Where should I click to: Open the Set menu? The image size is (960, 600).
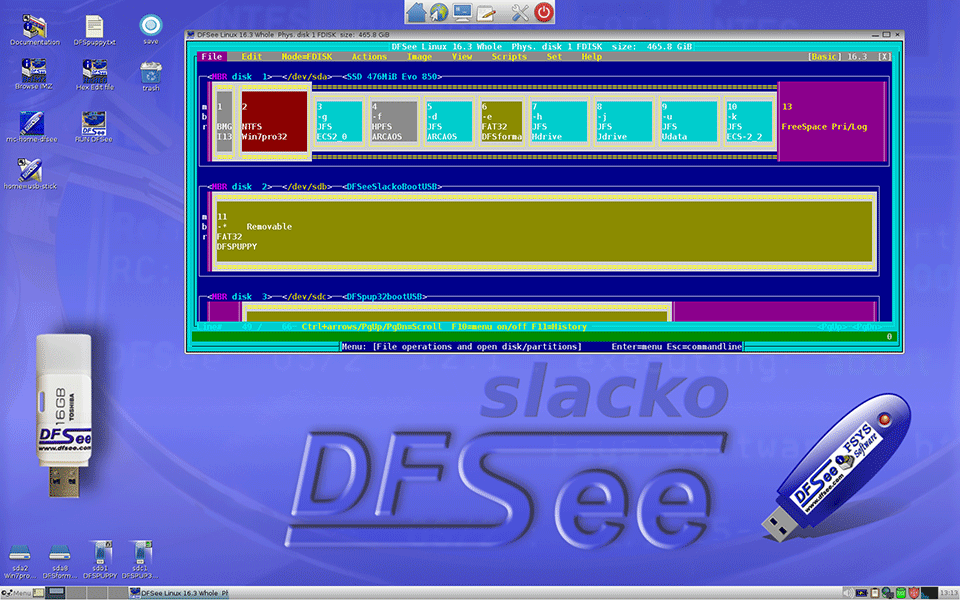pyautogui.click(x=554, y=56)
